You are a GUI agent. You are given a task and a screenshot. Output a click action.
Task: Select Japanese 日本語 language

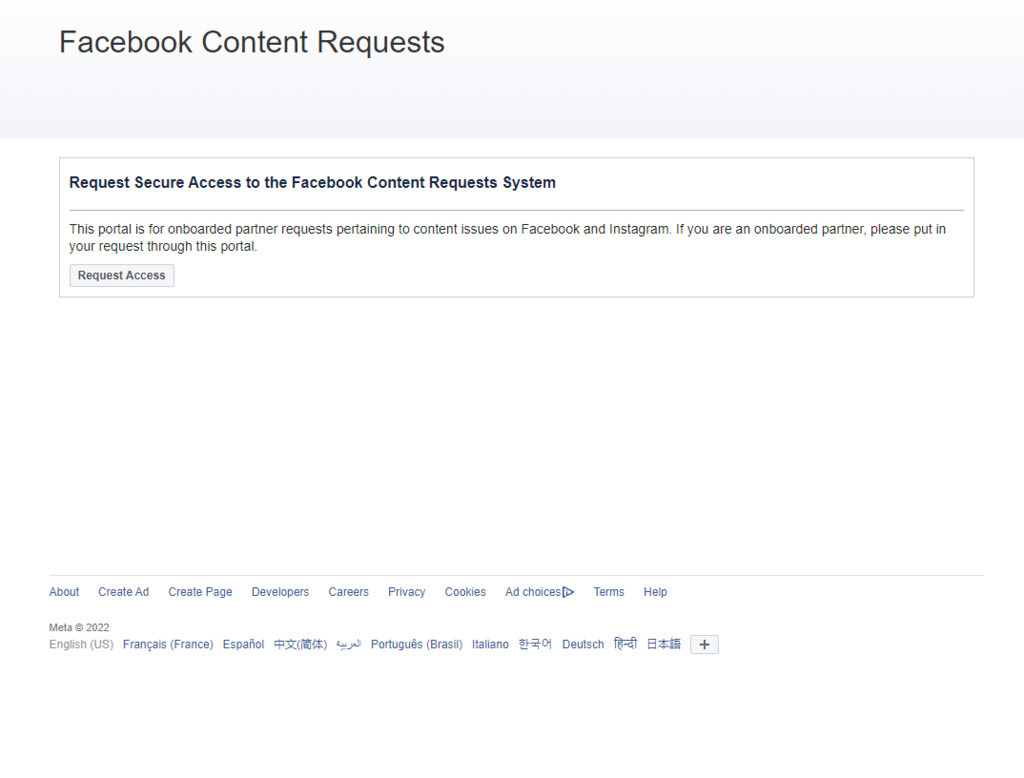(663, 645)
